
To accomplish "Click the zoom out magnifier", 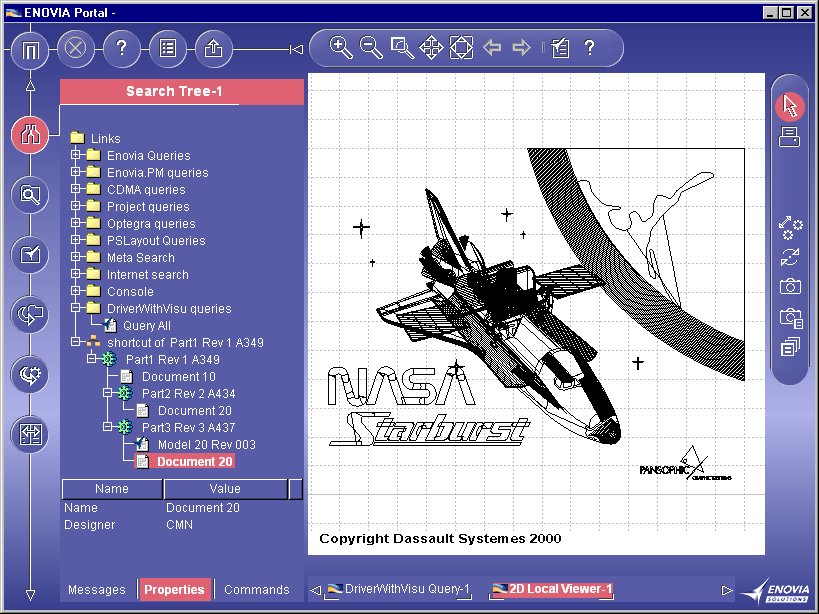I will click(x=371, y=48).
